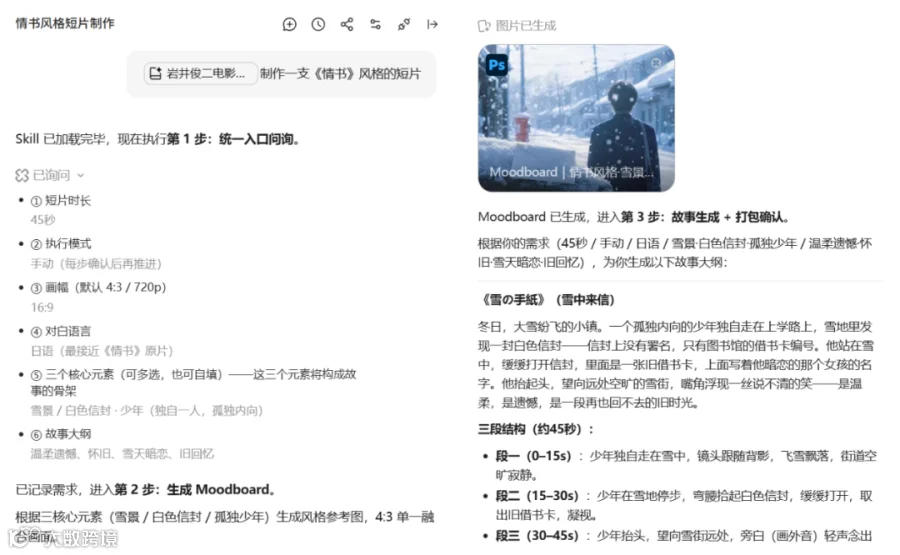Click the 图片已生成 status icon
The image size is (900, 555).
(x=484, y=26)
